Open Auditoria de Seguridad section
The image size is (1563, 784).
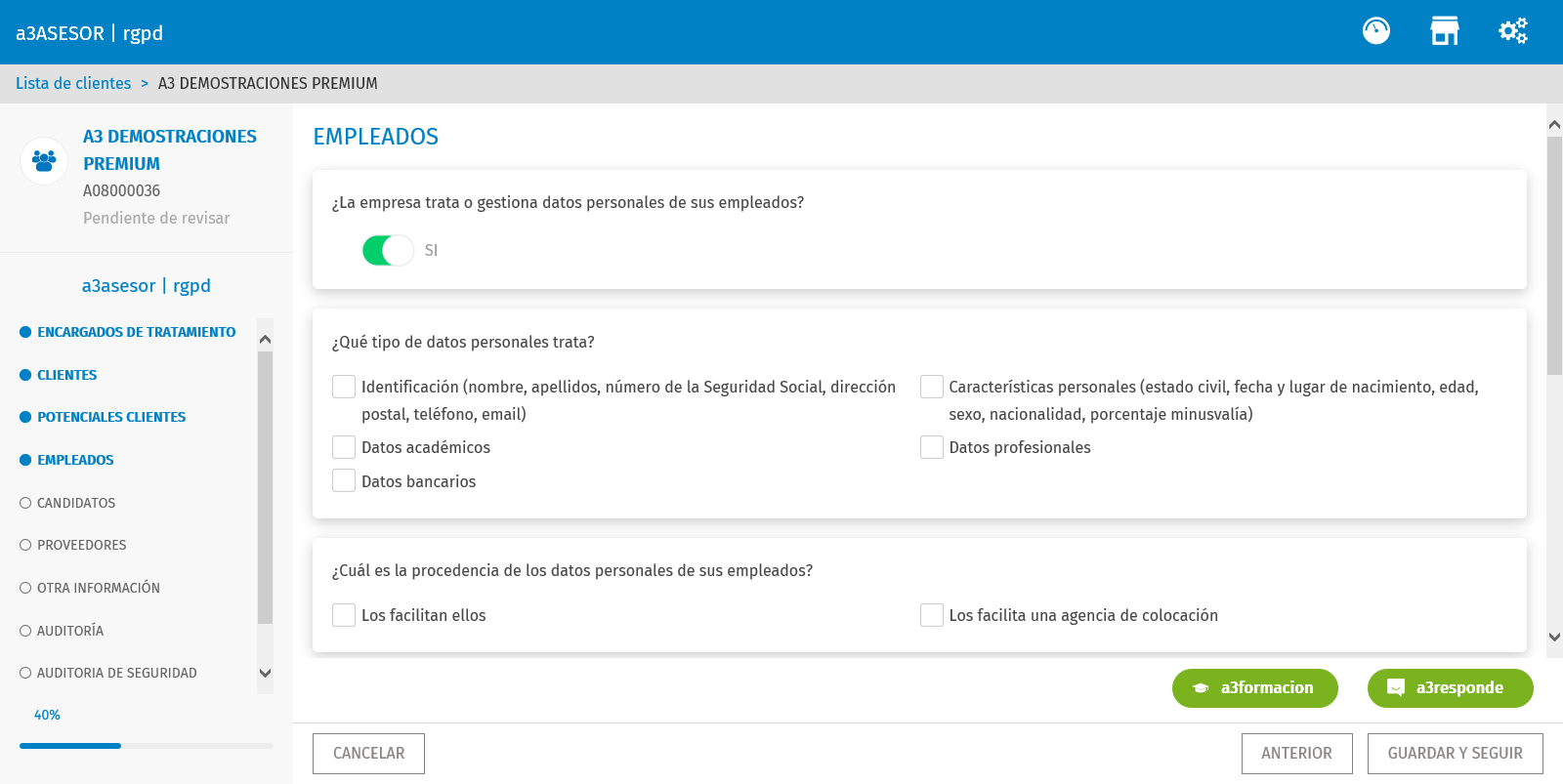pos(117,673)
